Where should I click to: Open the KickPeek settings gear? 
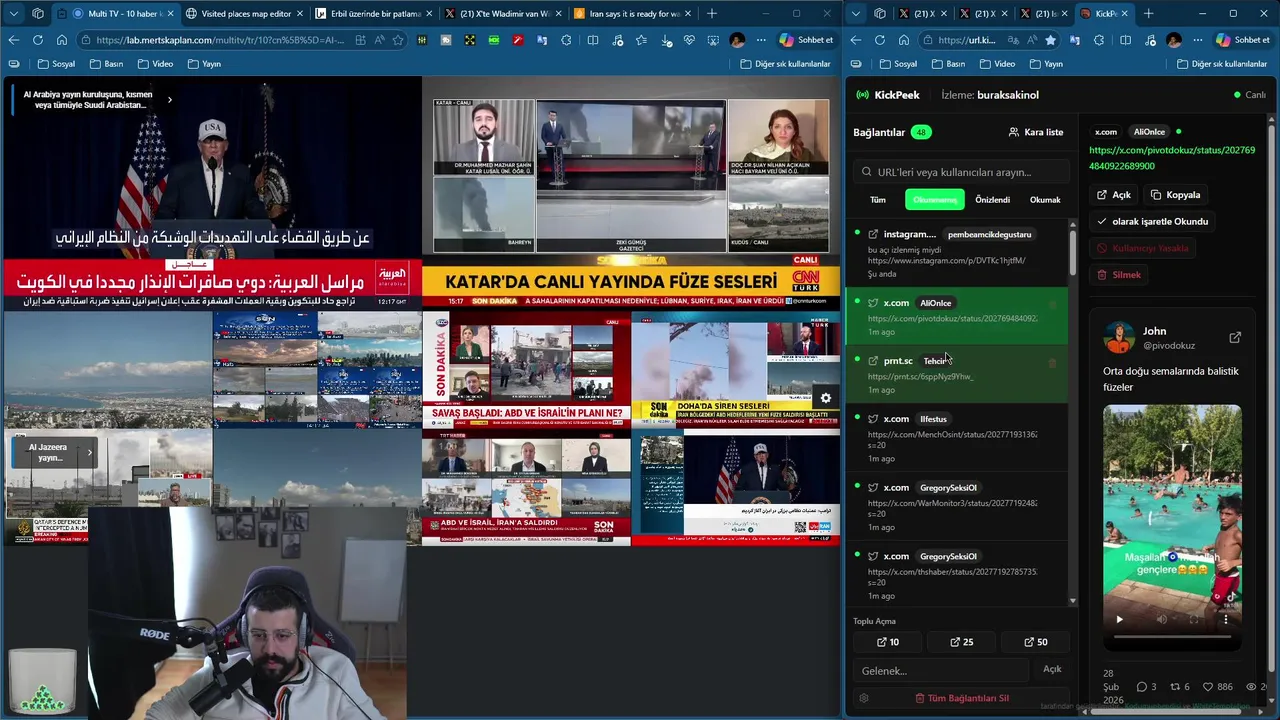pos(864,698)
